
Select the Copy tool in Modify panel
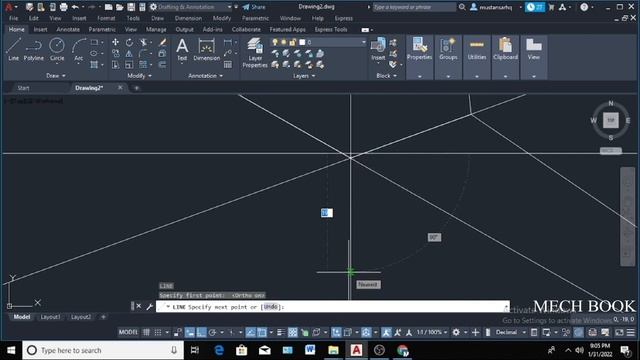(116, 53)
